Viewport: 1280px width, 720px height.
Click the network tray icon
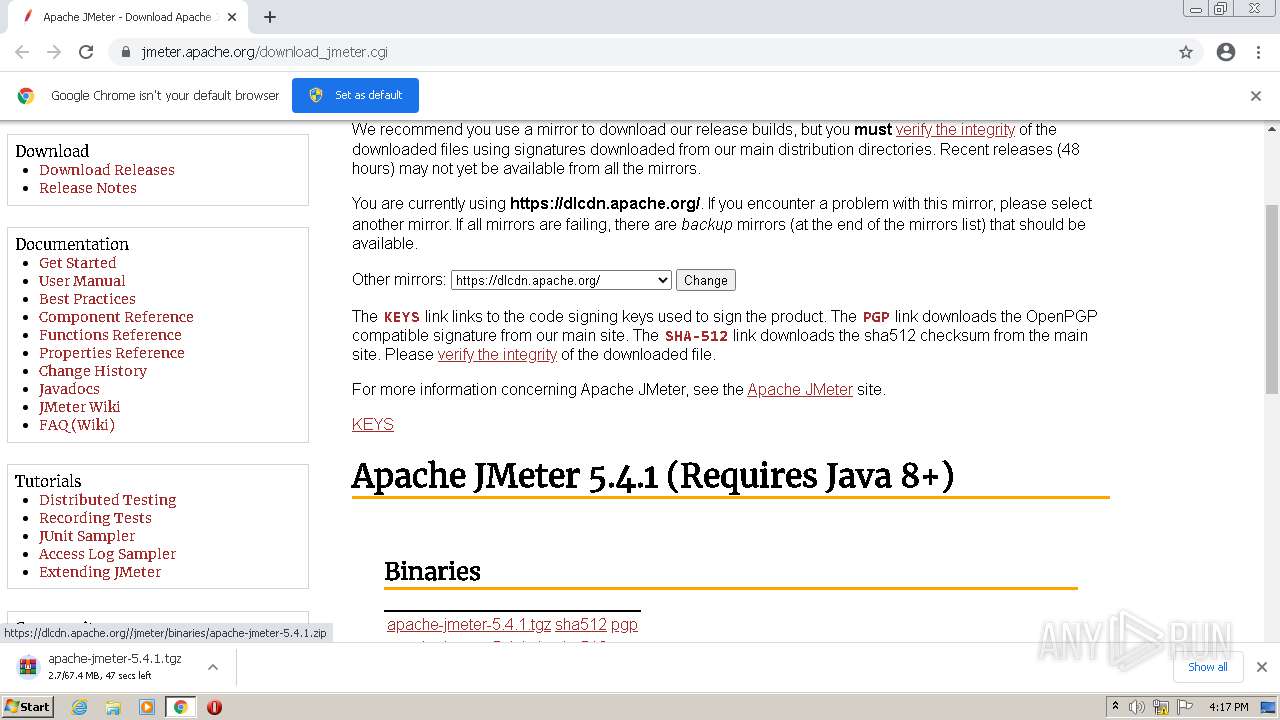click(1161, 707)
